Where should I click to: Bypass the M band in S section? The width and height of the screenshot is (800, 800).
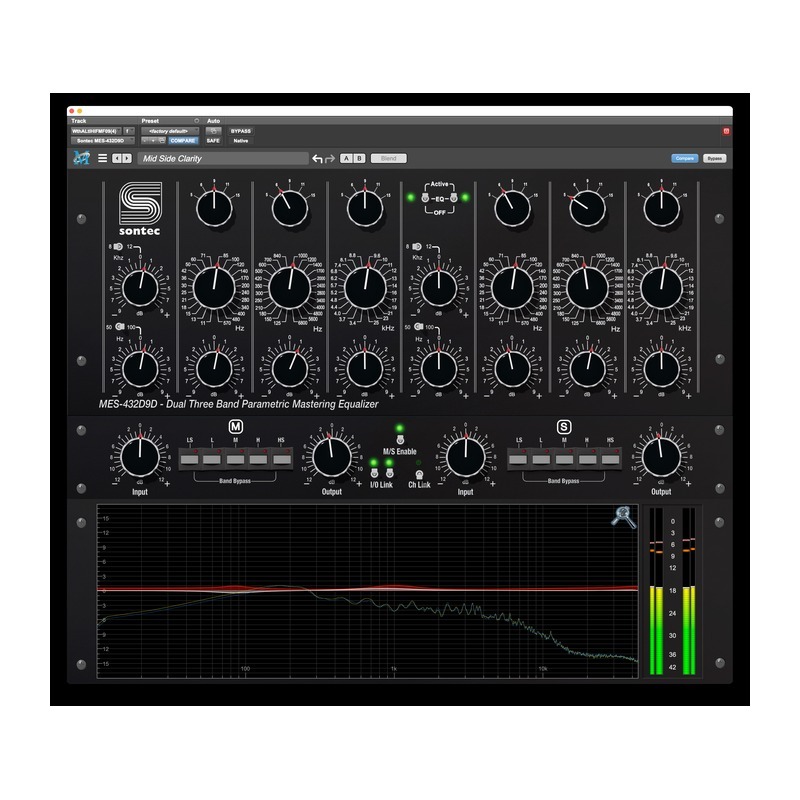[x=564, y=459]
